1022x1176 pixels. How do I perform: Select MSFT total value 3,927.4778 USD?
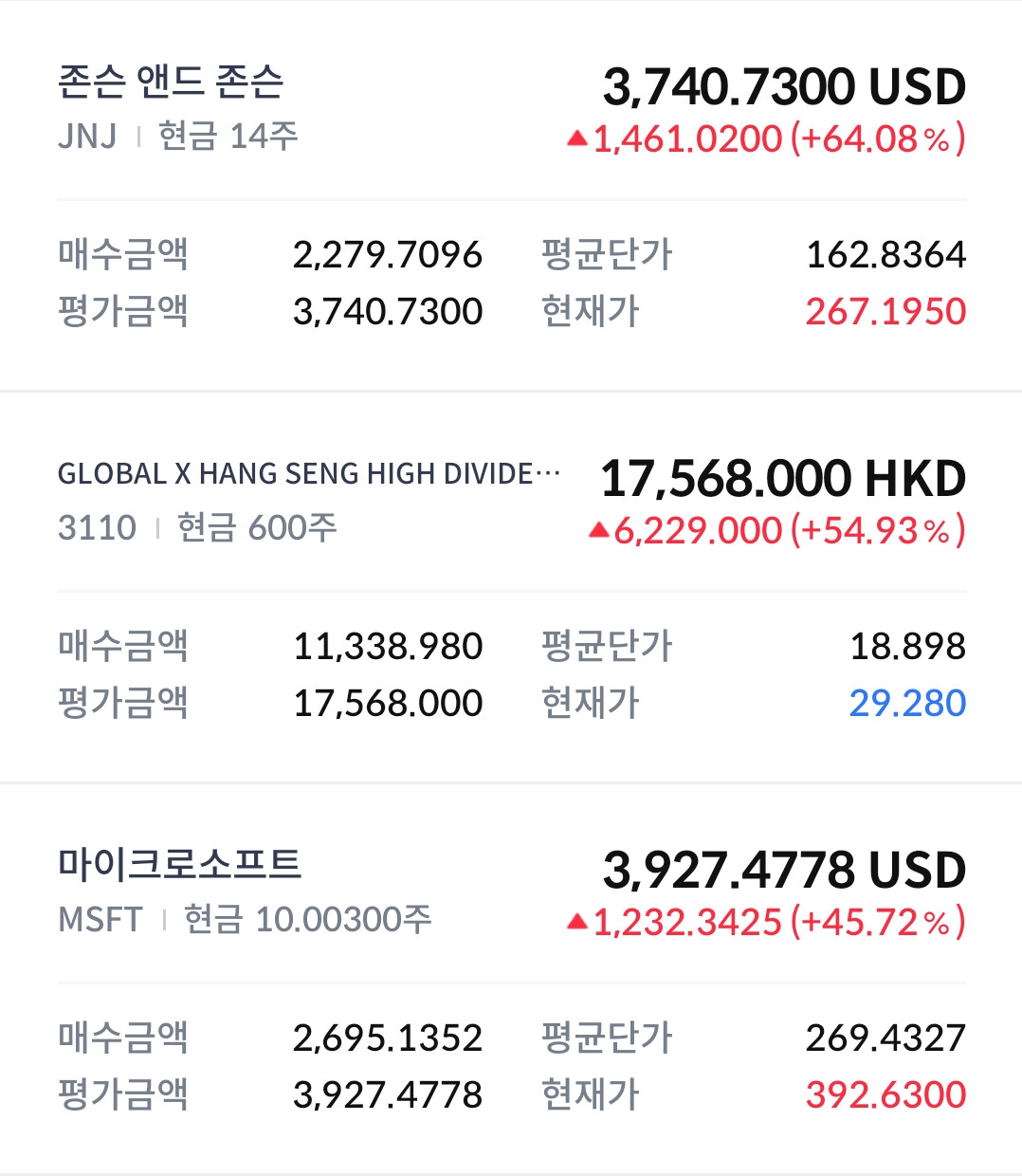tap(784, 871)
